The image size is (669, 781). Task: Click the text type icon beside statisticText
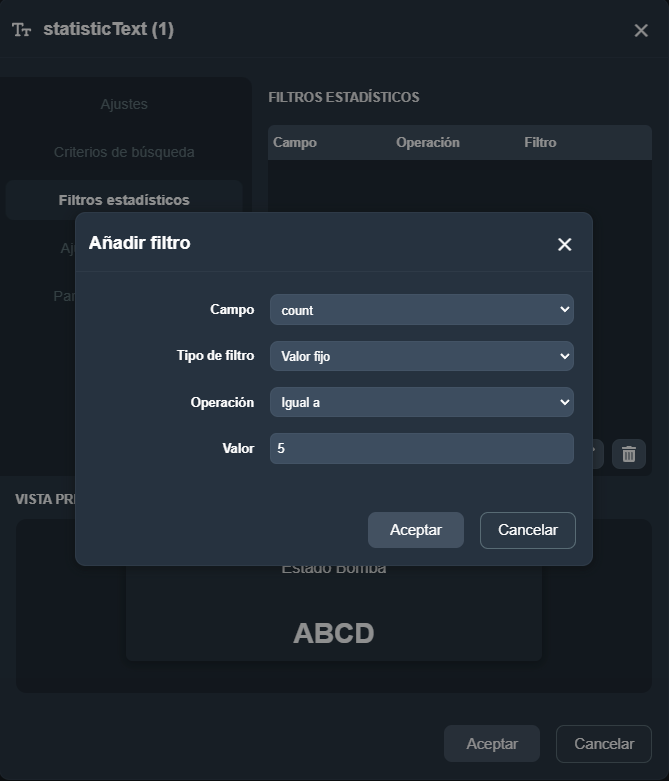22,30
